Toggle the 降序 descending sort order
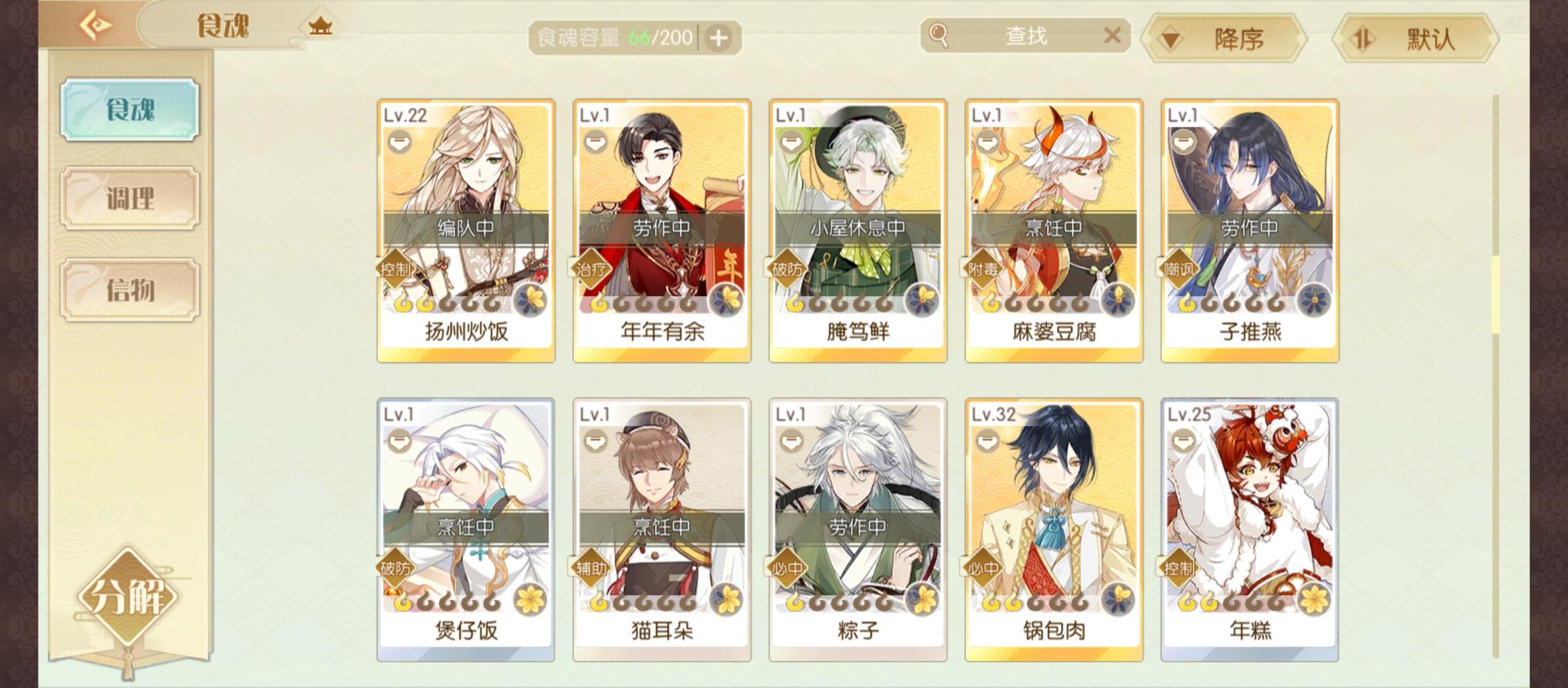1568x688 pixels. click(1225, 39)
